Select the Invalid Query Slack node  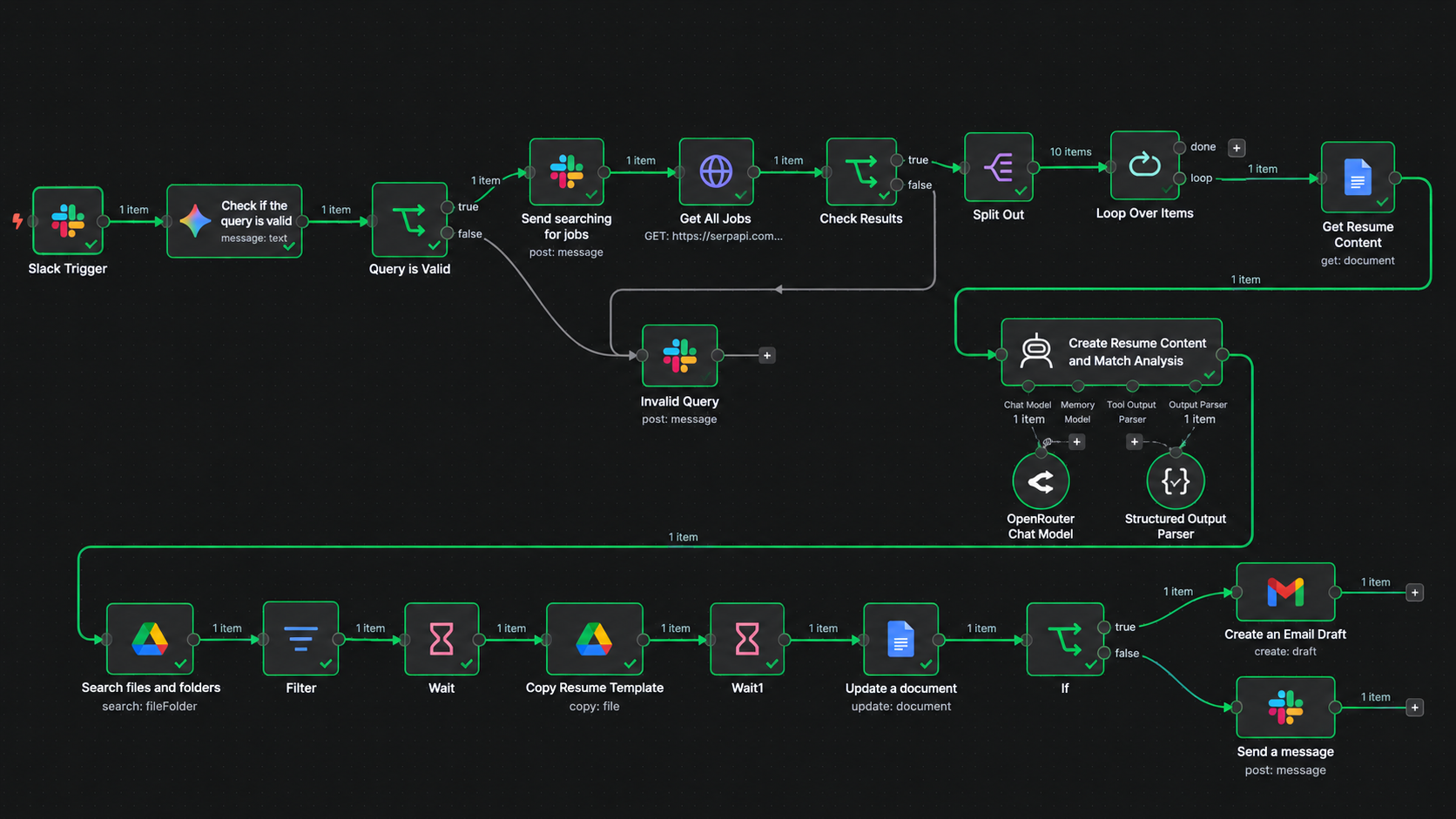[679, 355]
